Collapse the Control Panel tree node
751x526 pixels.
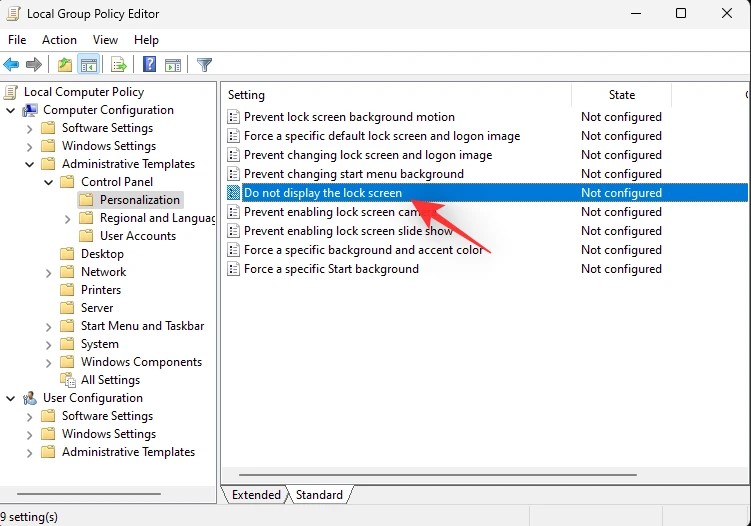point(49,182)
